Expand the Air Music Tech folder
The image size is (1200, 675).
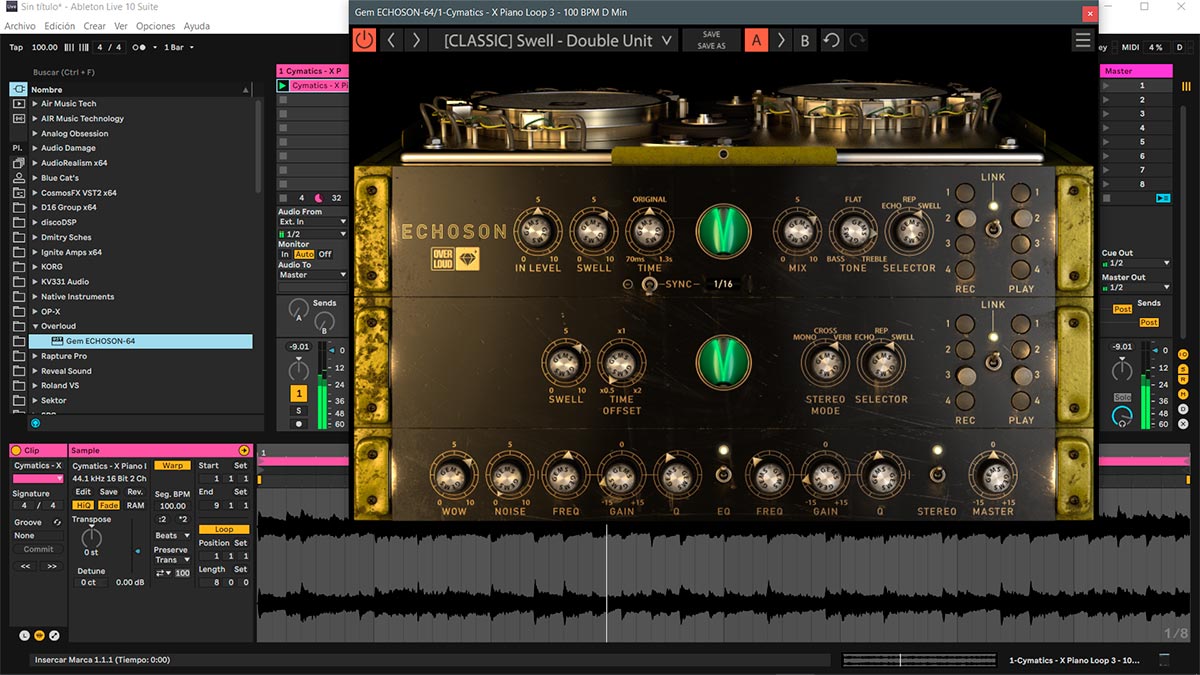click(35, 104)
